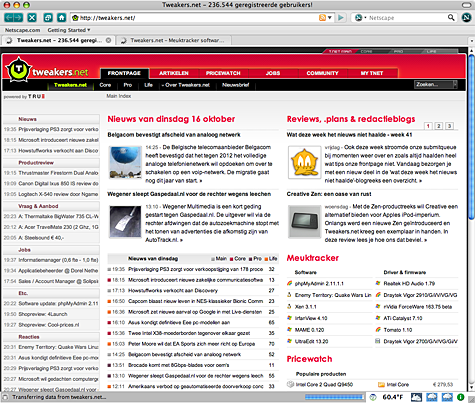Screen dimensions: 475x403
Task: Click the Intel Core folder icon
Action: (381, 385)
